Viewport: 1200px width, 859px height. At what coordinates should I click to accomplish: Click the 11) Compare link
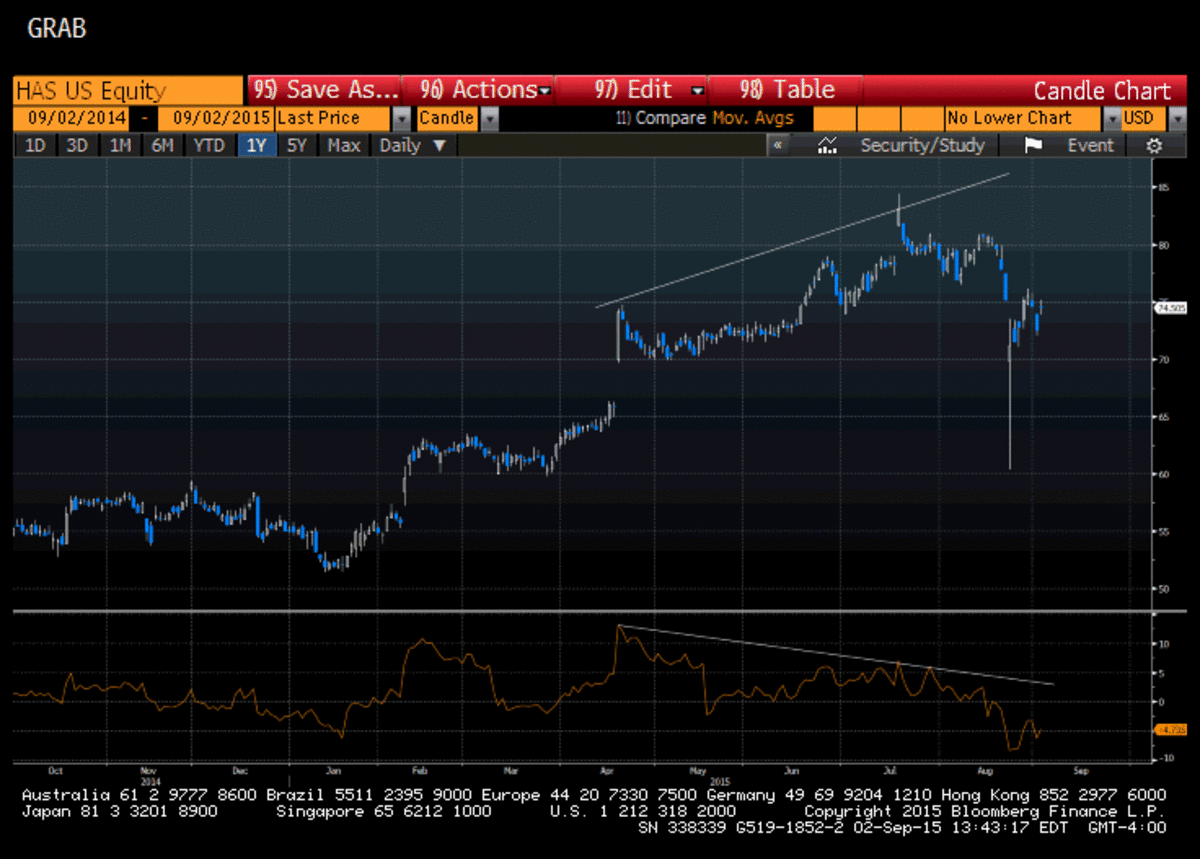click(x=661, y=118)
